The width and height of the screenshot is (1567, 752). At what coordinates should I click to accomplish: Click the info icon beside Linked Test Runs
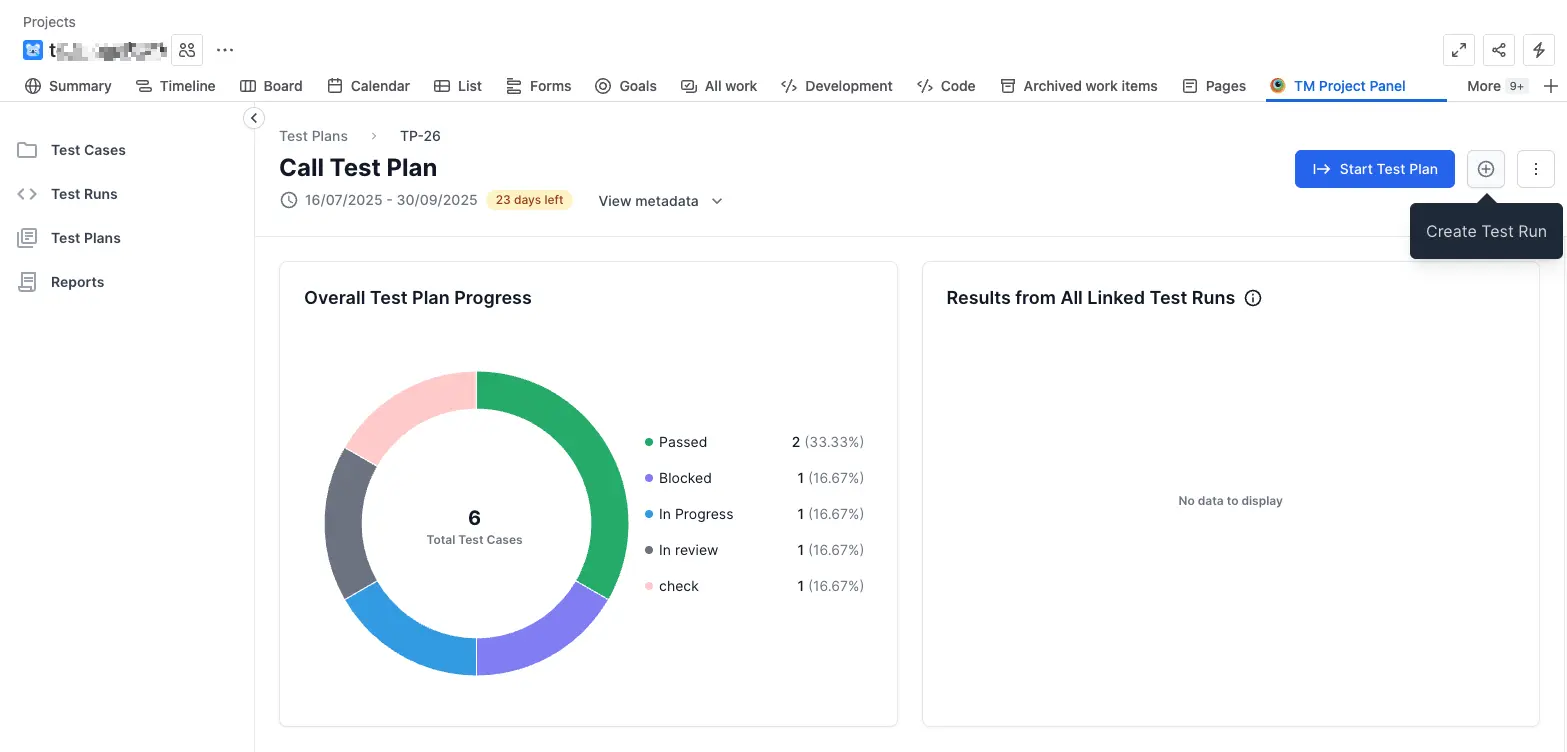pyautogui.click(x=1253, y=298)
